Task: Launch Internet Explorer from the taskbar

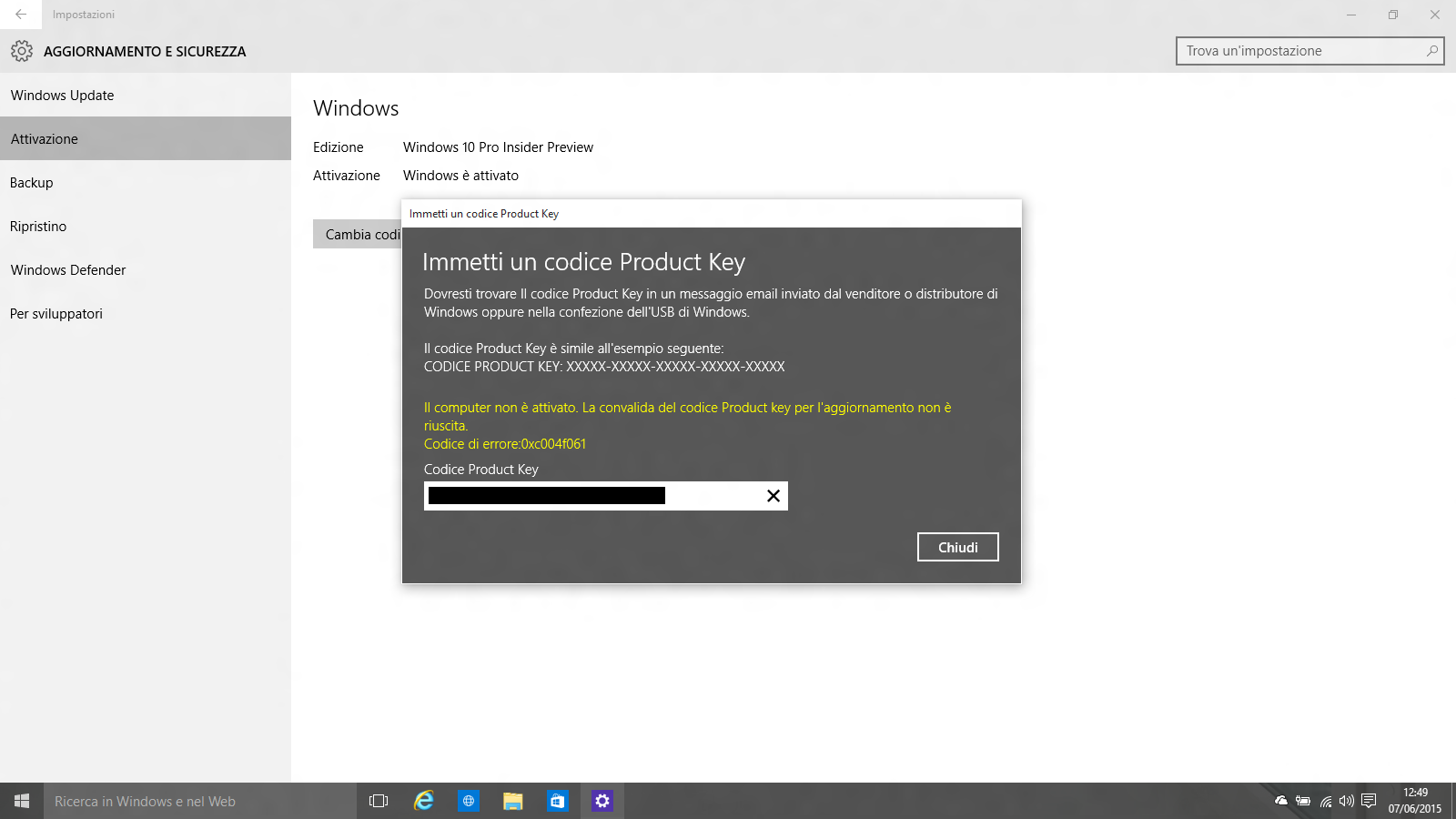Action: 423,801
